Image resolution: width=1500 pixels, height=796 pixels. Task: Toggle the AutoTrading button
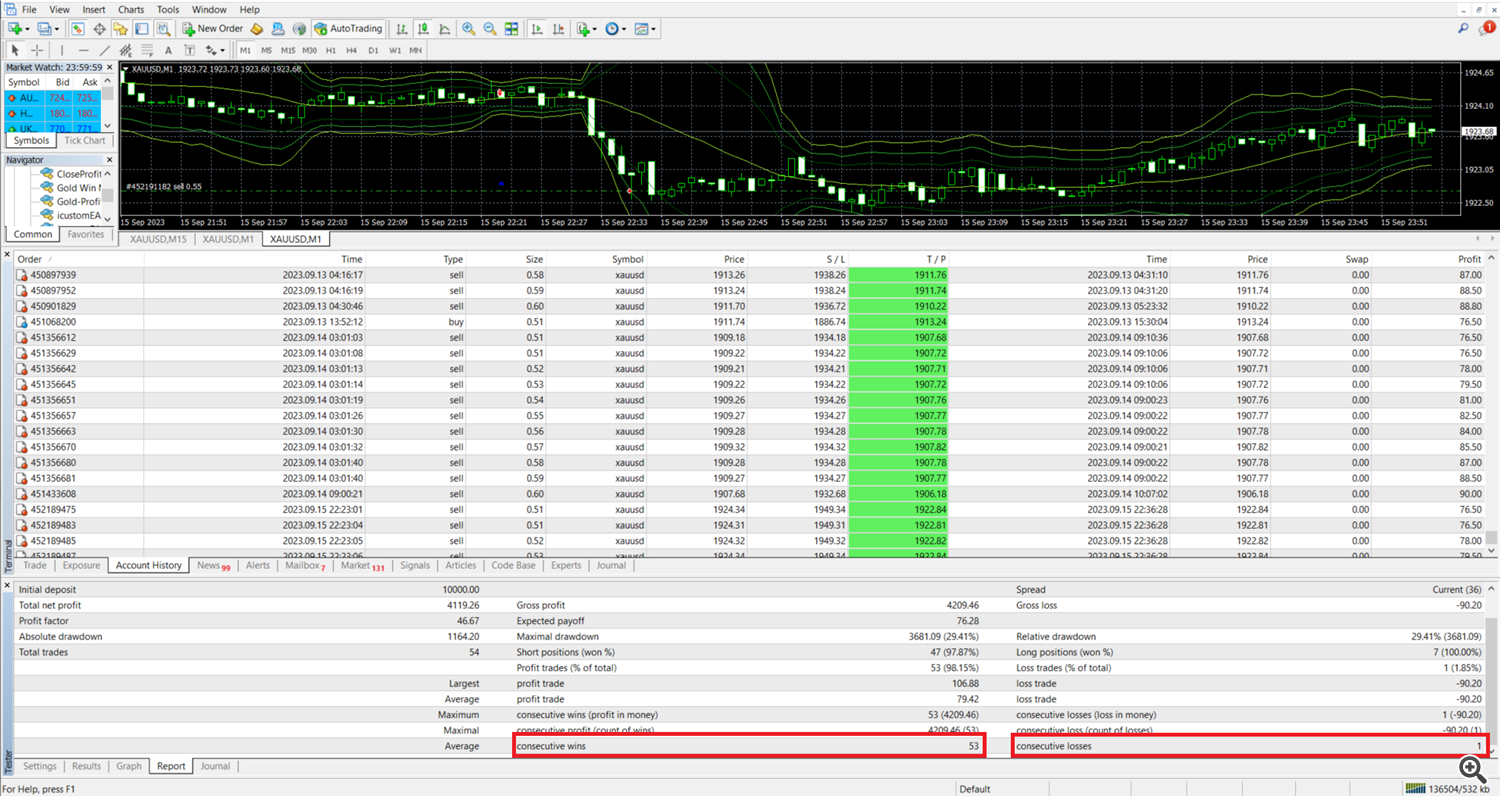click(x=348, y=29)
